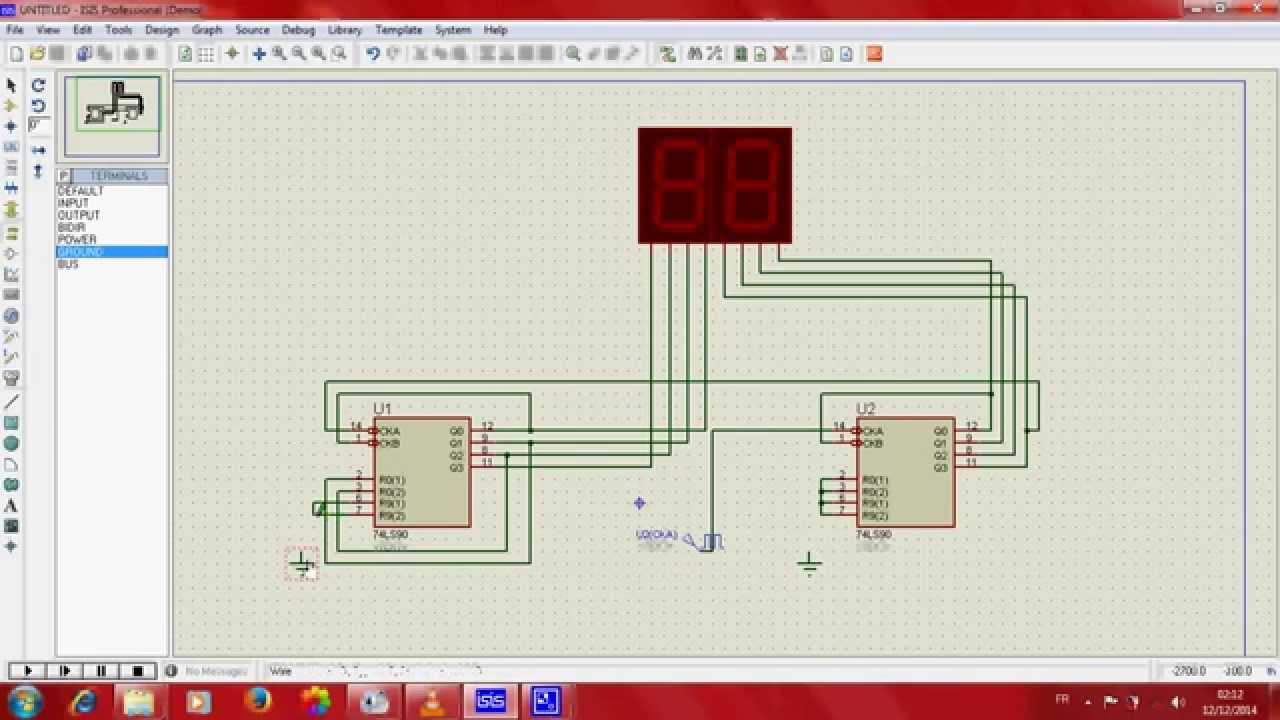Choose the Text script mode tool

click(12, 167)
